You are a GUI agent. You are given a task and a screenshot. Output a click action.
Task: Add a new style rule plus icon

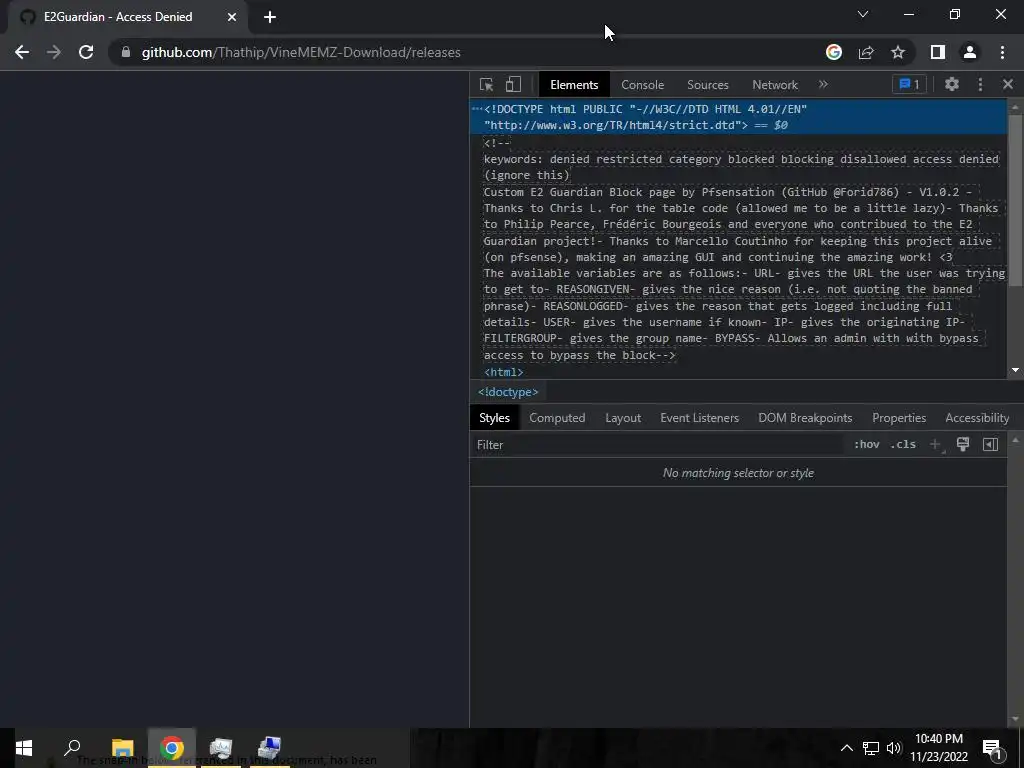(x=935, y=444)
